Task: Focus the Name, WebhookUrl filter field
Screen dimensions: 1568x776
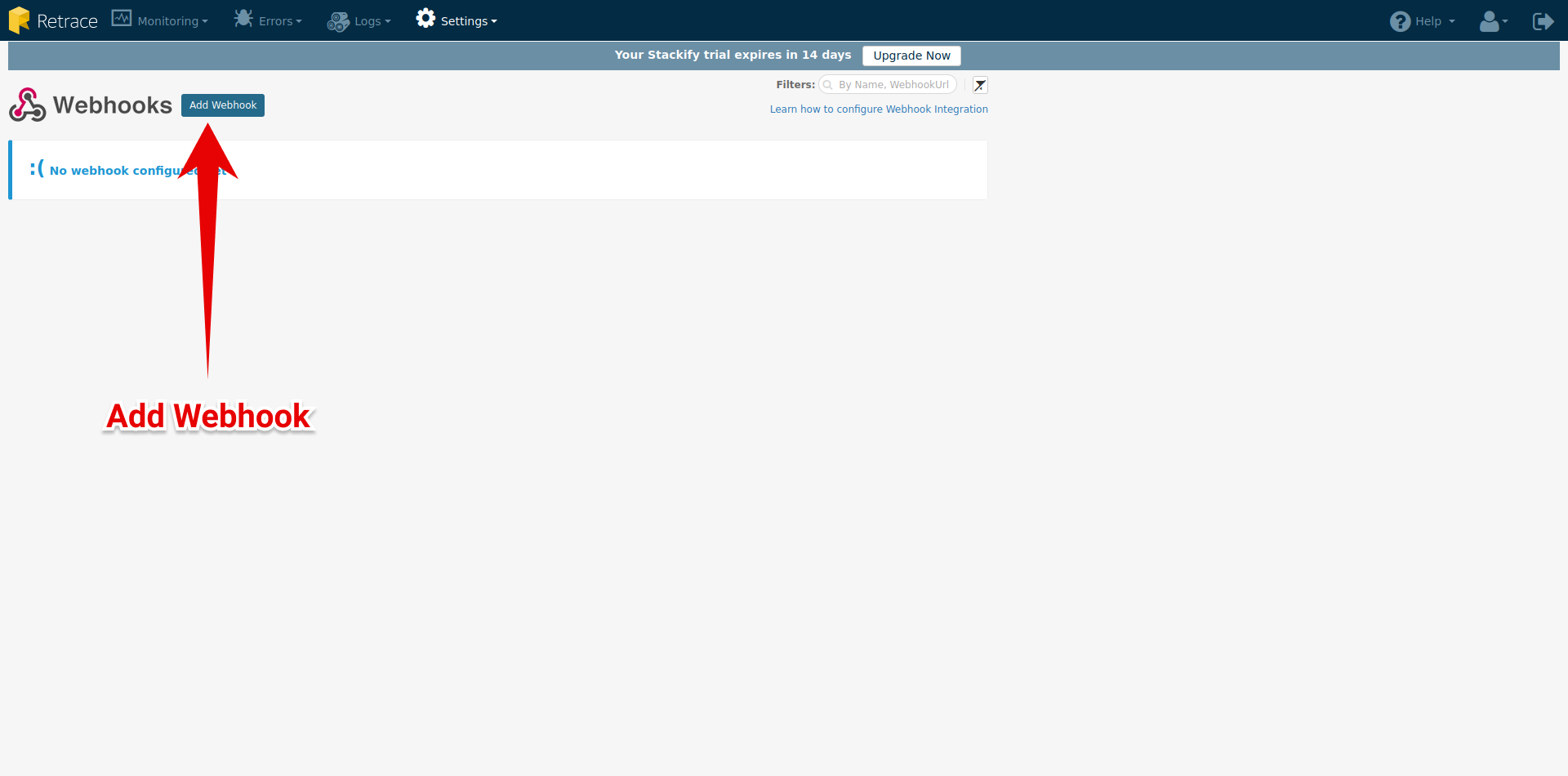Action: (x=888, y=85)
